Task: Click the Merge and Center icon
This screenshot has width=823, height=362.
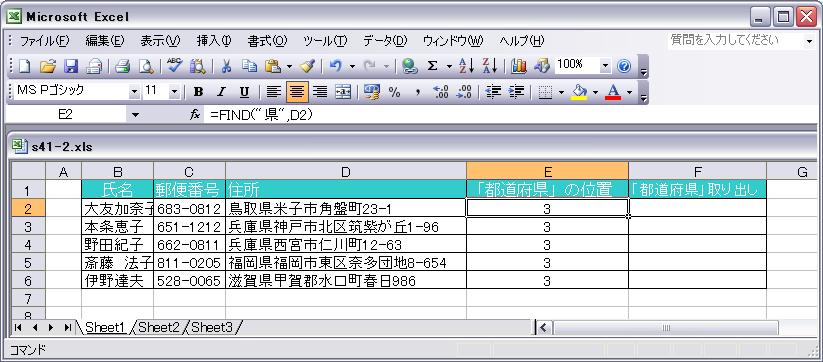Action: [343, 92]
